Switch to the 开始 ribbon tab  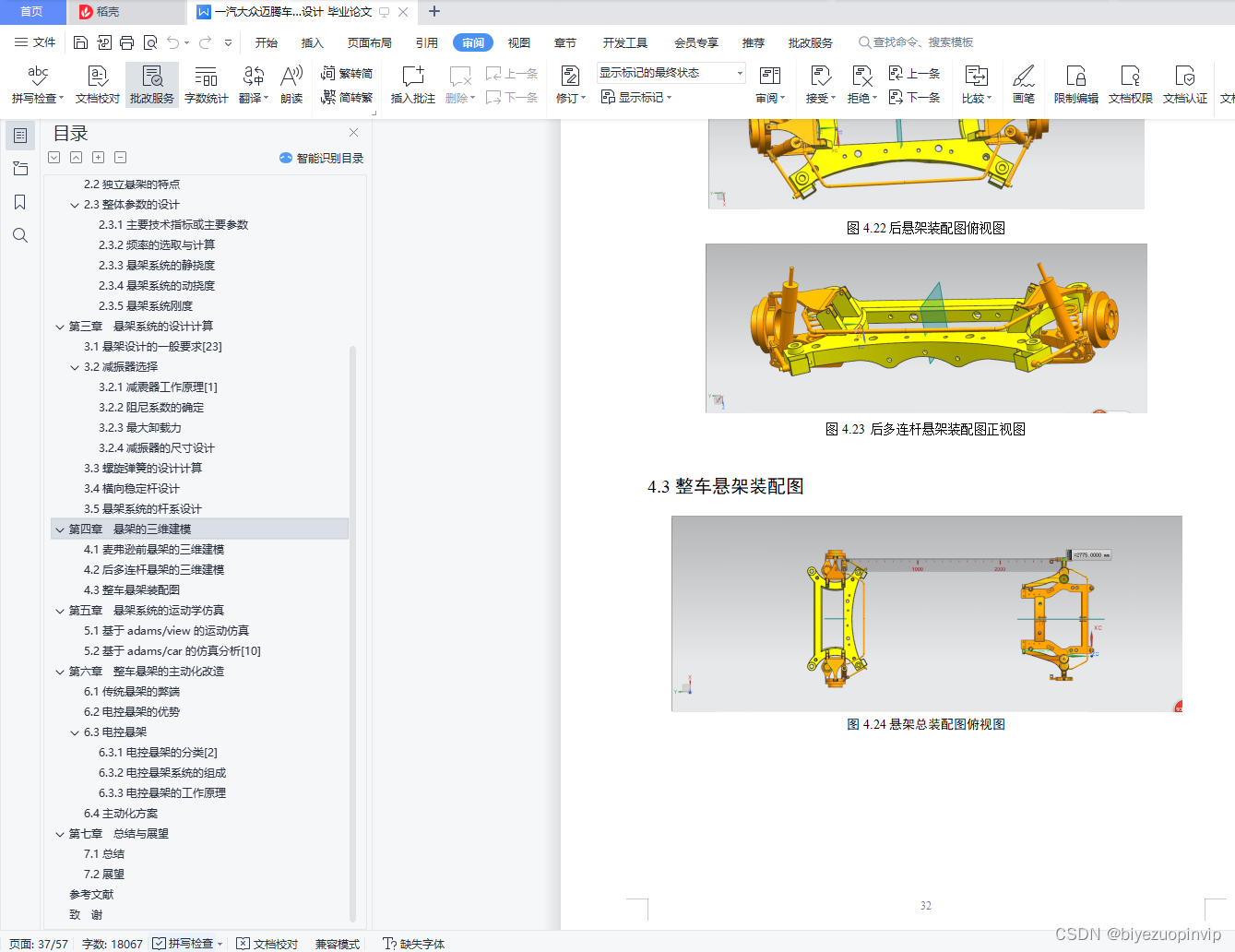click(267, 42)
